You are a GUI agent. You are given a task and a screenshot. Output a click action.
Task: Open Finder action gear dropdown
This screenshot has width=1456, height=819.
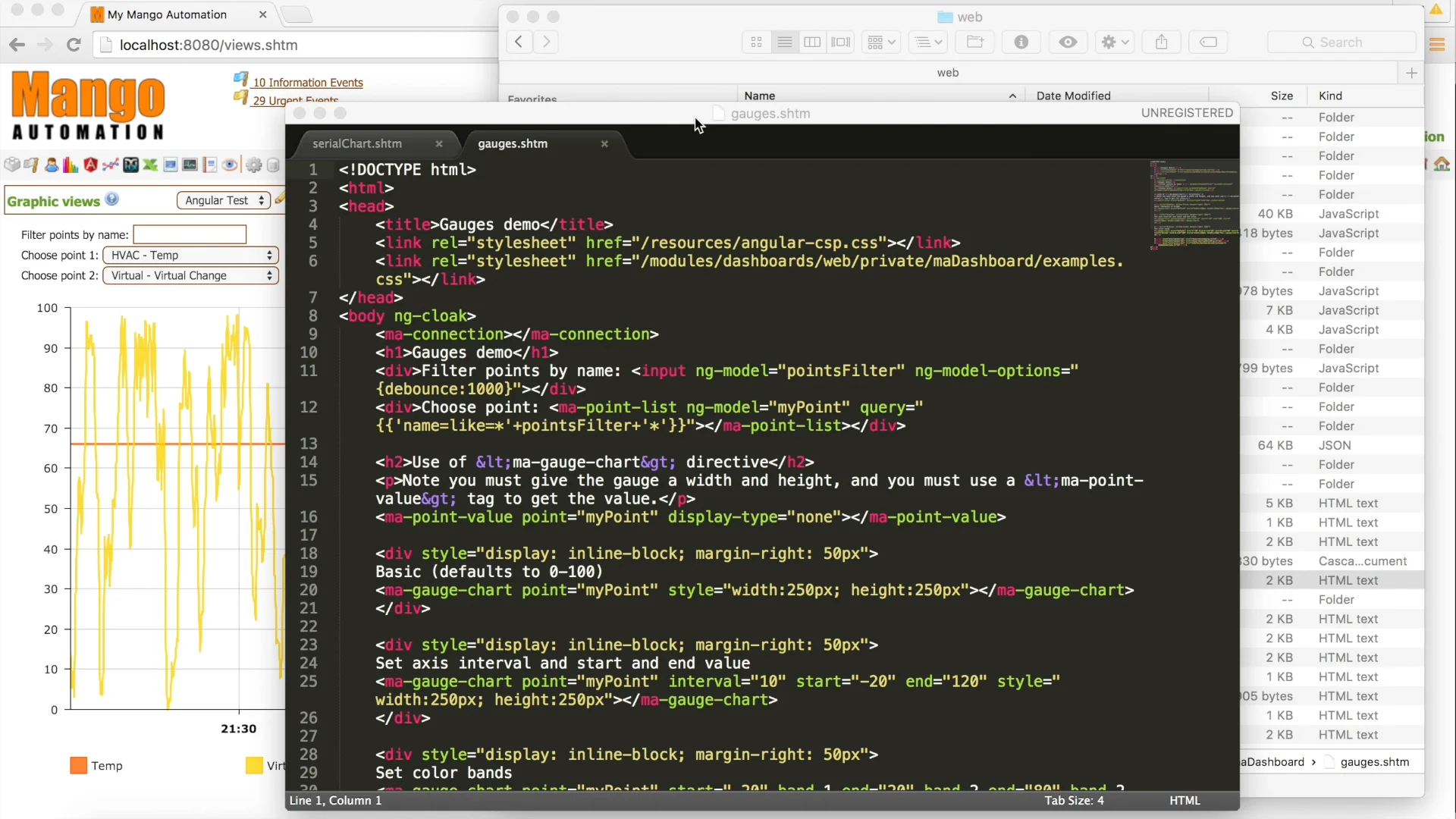coord(1115,42)
